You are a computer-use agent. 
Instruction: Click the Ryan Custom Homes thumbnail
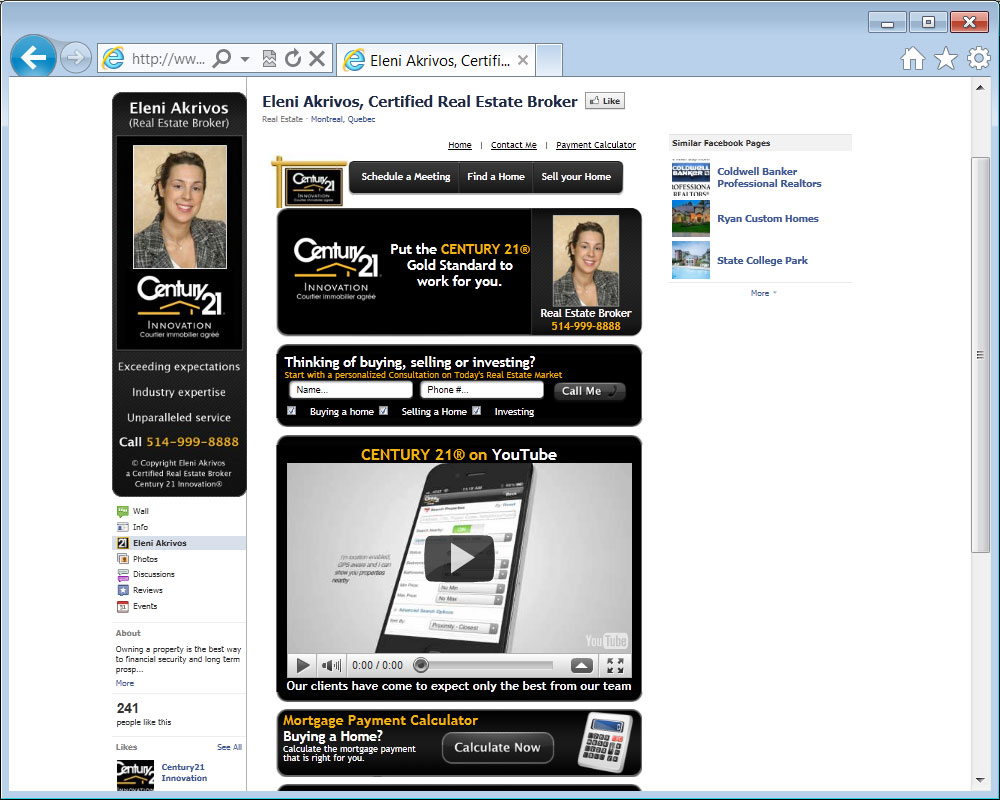691,218
